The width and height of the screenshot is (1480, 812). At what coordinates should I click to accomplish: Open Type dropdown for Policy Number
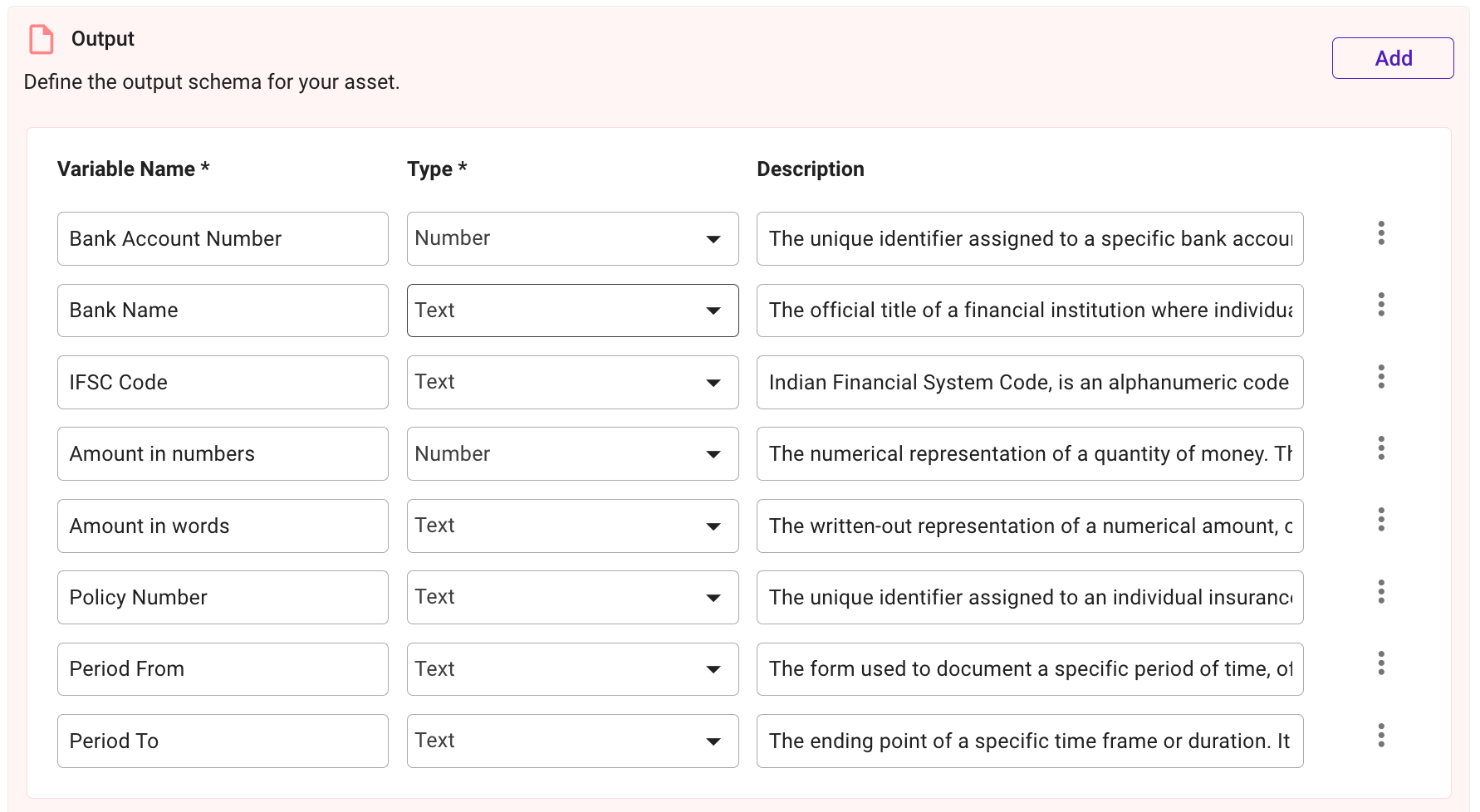572,598
